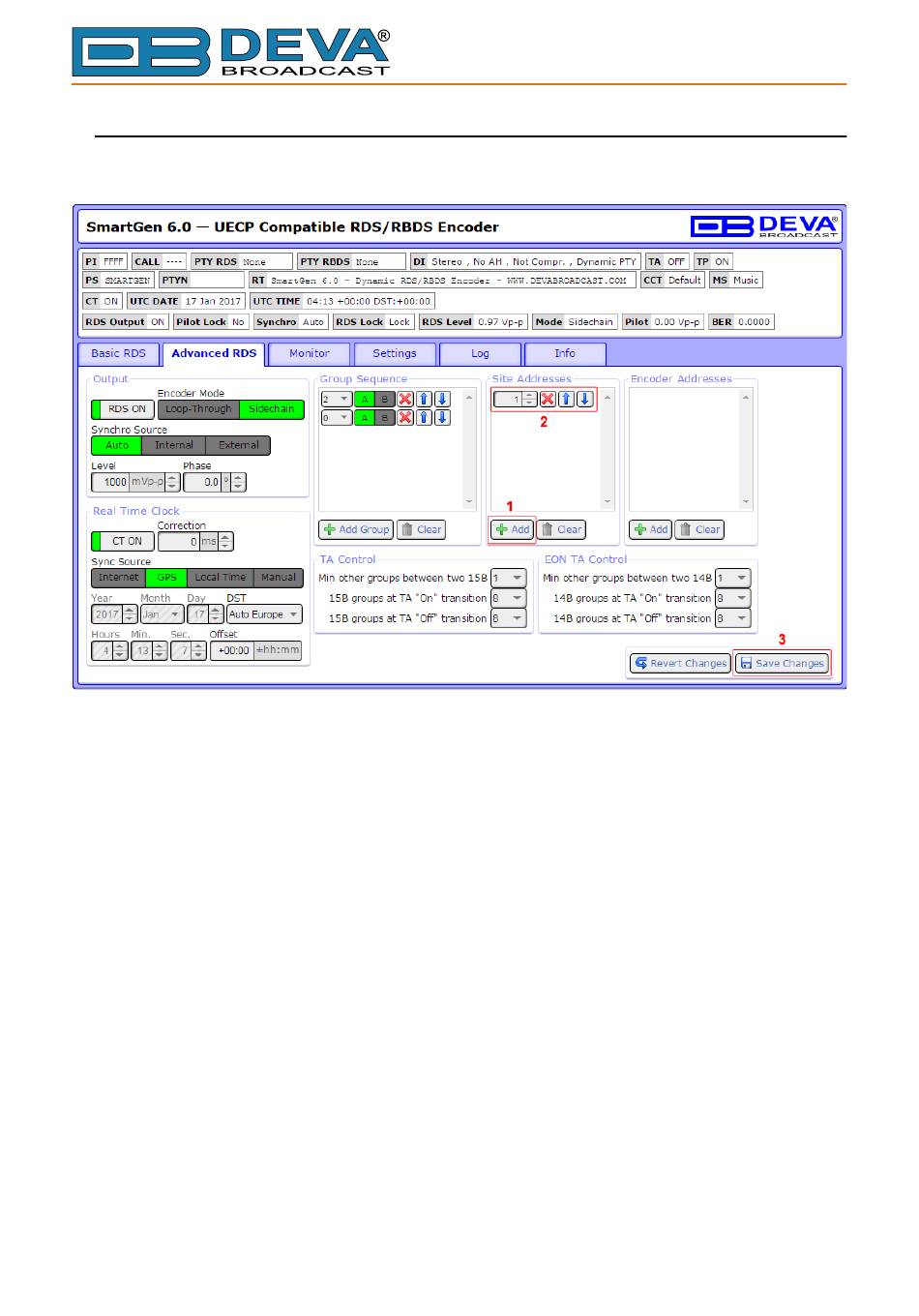This screenshot has width=919, height=1316.
Task: Click Level mVp-p stepper arrows
Action: 172,482
